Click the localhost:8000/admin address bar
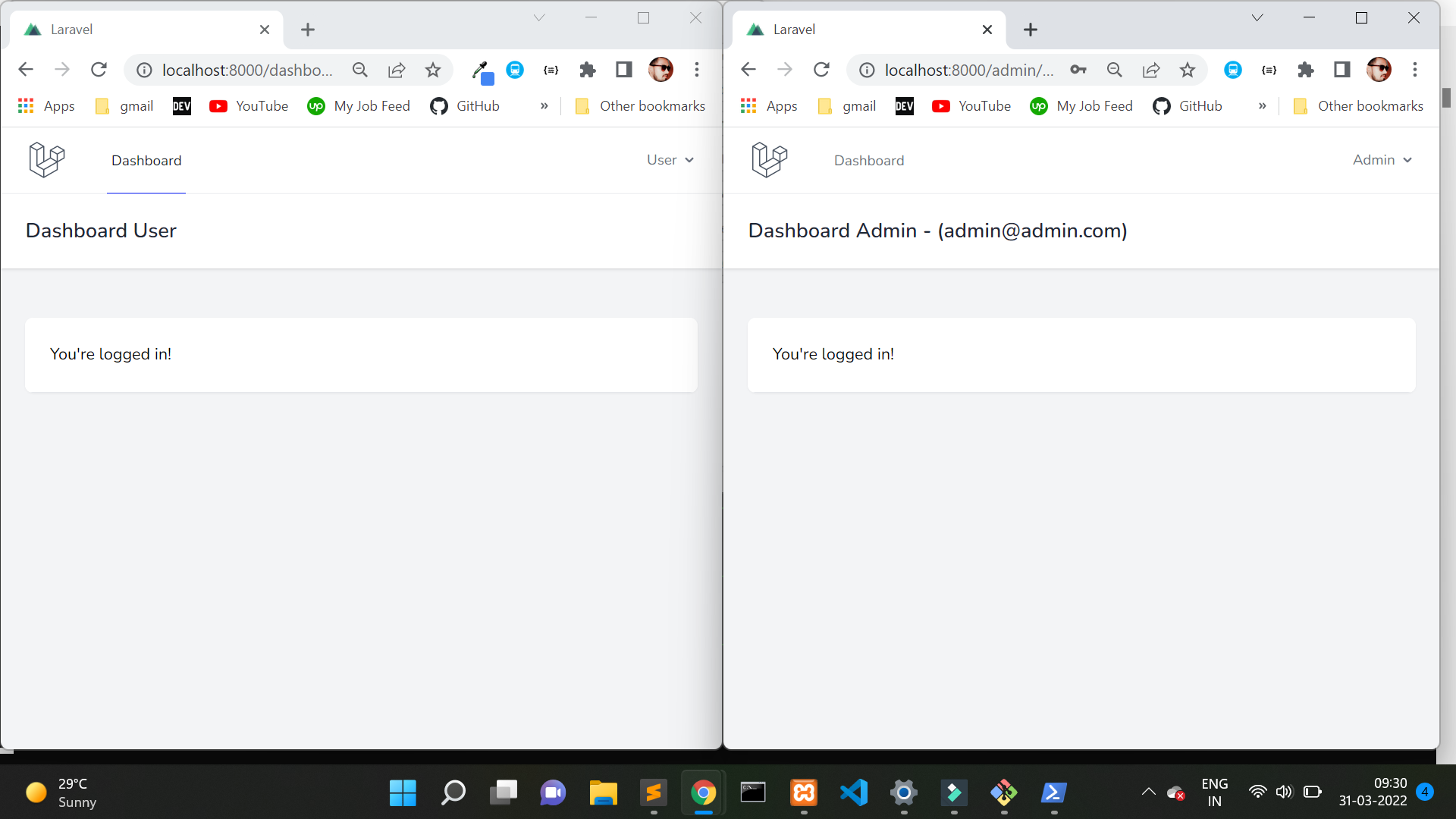This screenshot has width=1456, height=819. [x=968, y=71]
